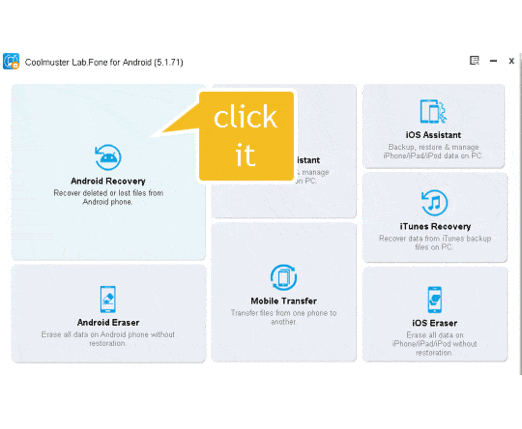Viewport: 522px width, 429px height.
Task: Click 'Backup, restore & manage' iOS description
Action: [x=433, y=151]
